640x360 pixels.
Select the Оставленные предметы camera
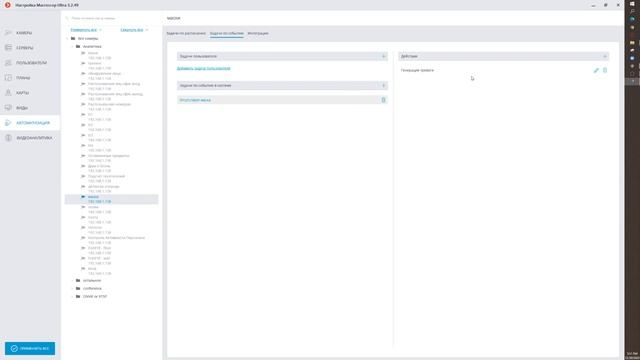coord(109,156)
